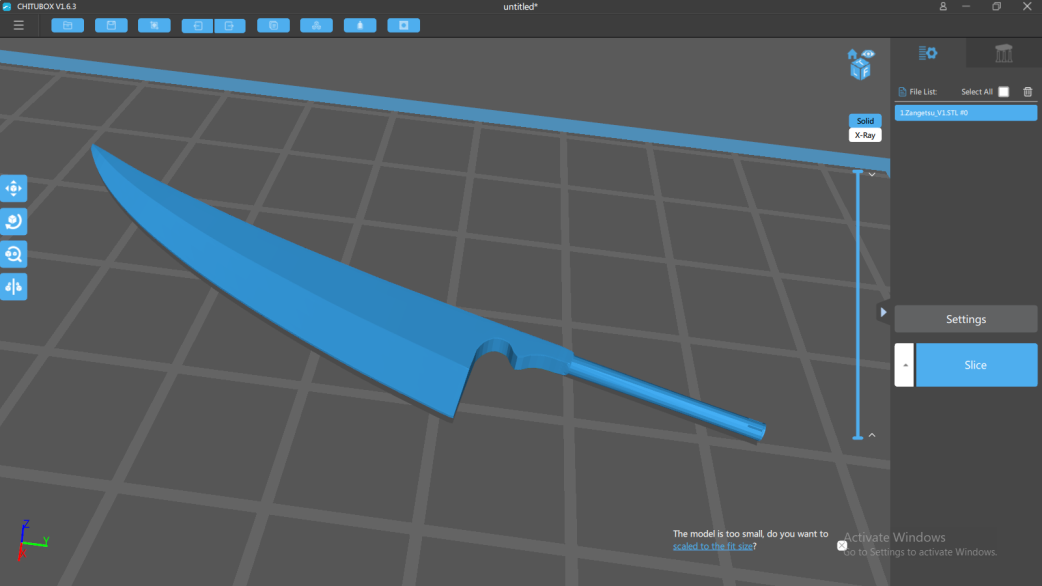Click the CHITUBOX app logo in title bar

(x=7, y=7)
